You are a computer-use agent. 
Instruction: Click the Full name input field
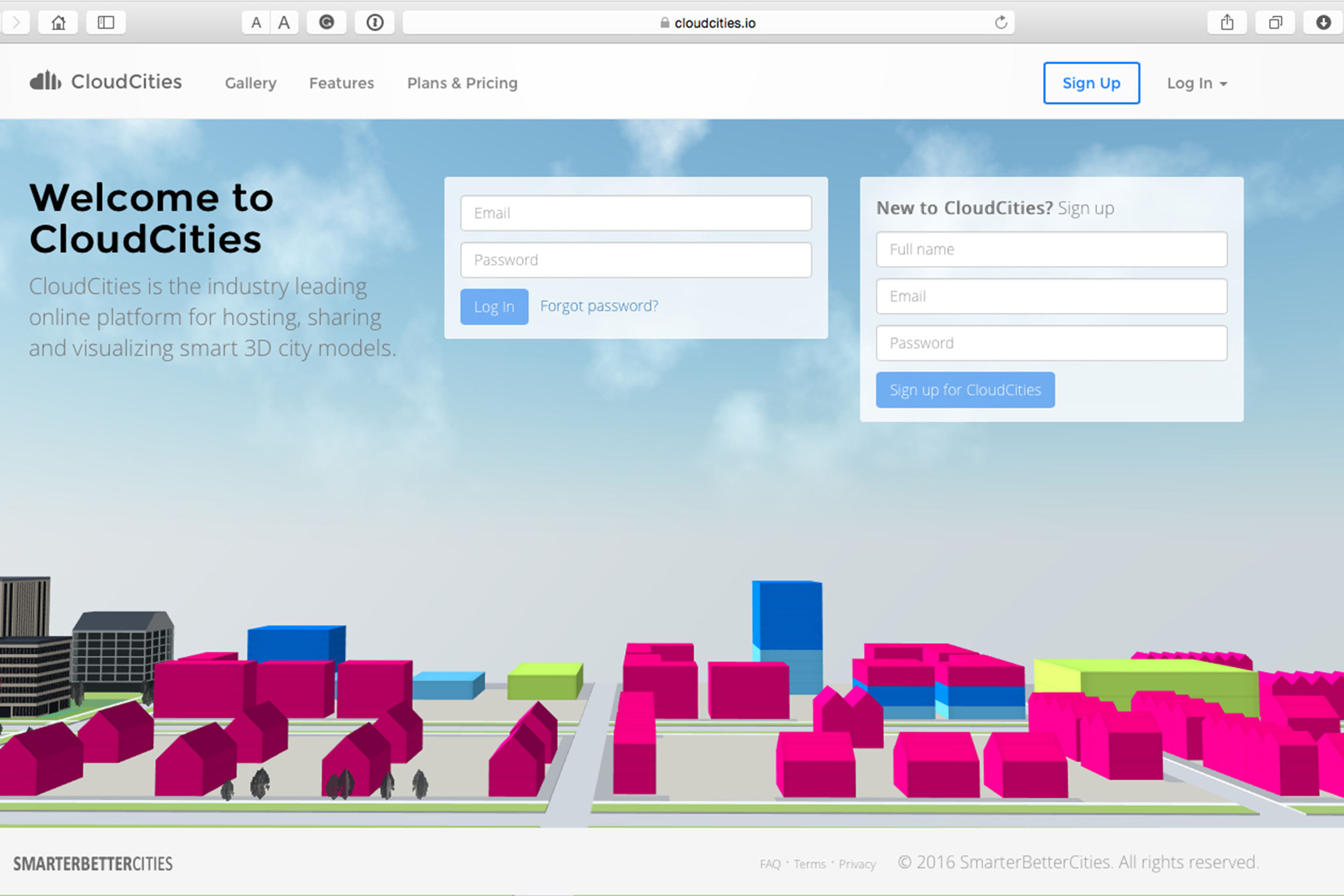pyautogui.click(x=1051, y=249)
